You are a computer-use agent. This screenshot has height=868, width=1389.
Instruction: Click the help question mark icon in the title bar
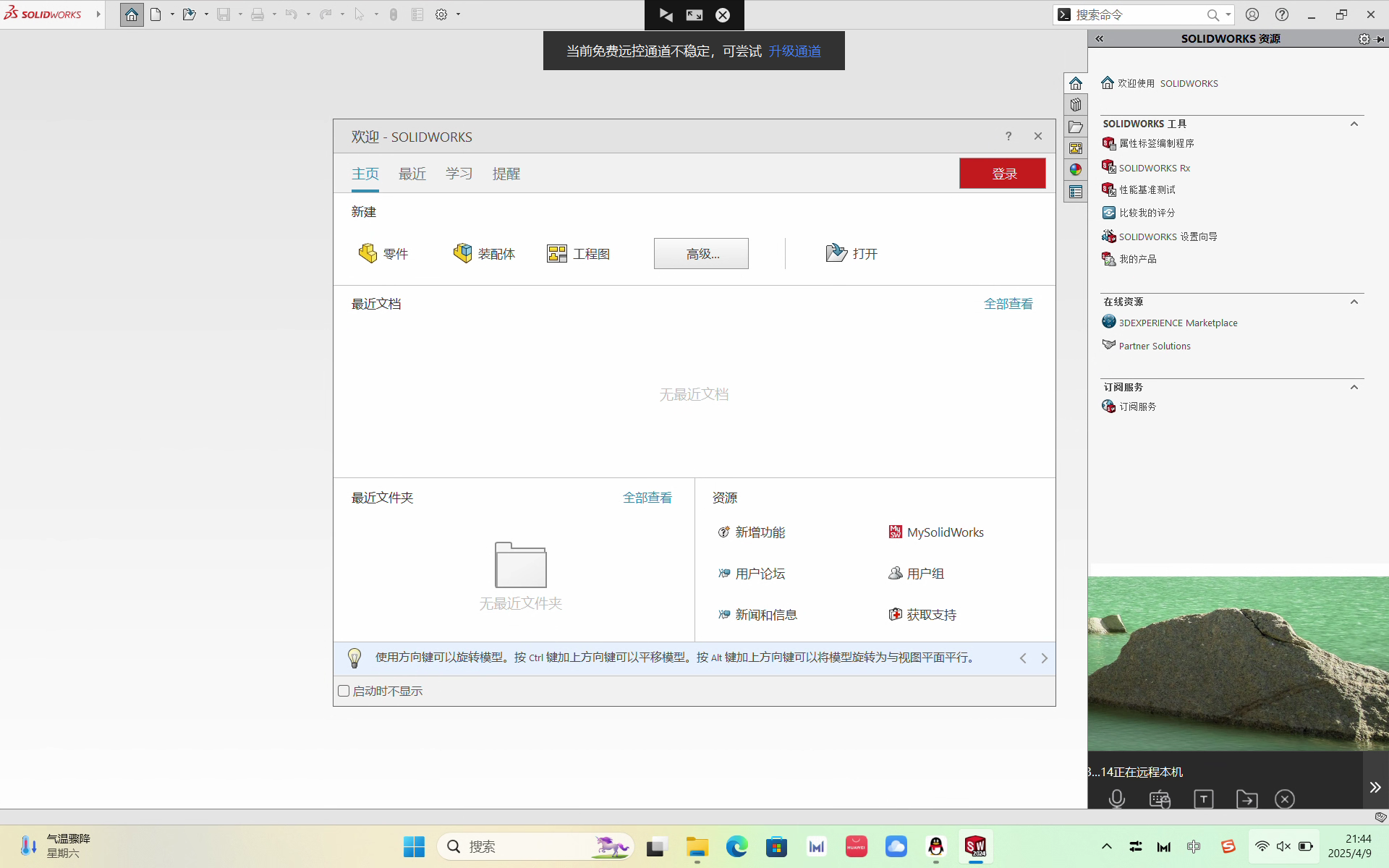(1282, 14)
